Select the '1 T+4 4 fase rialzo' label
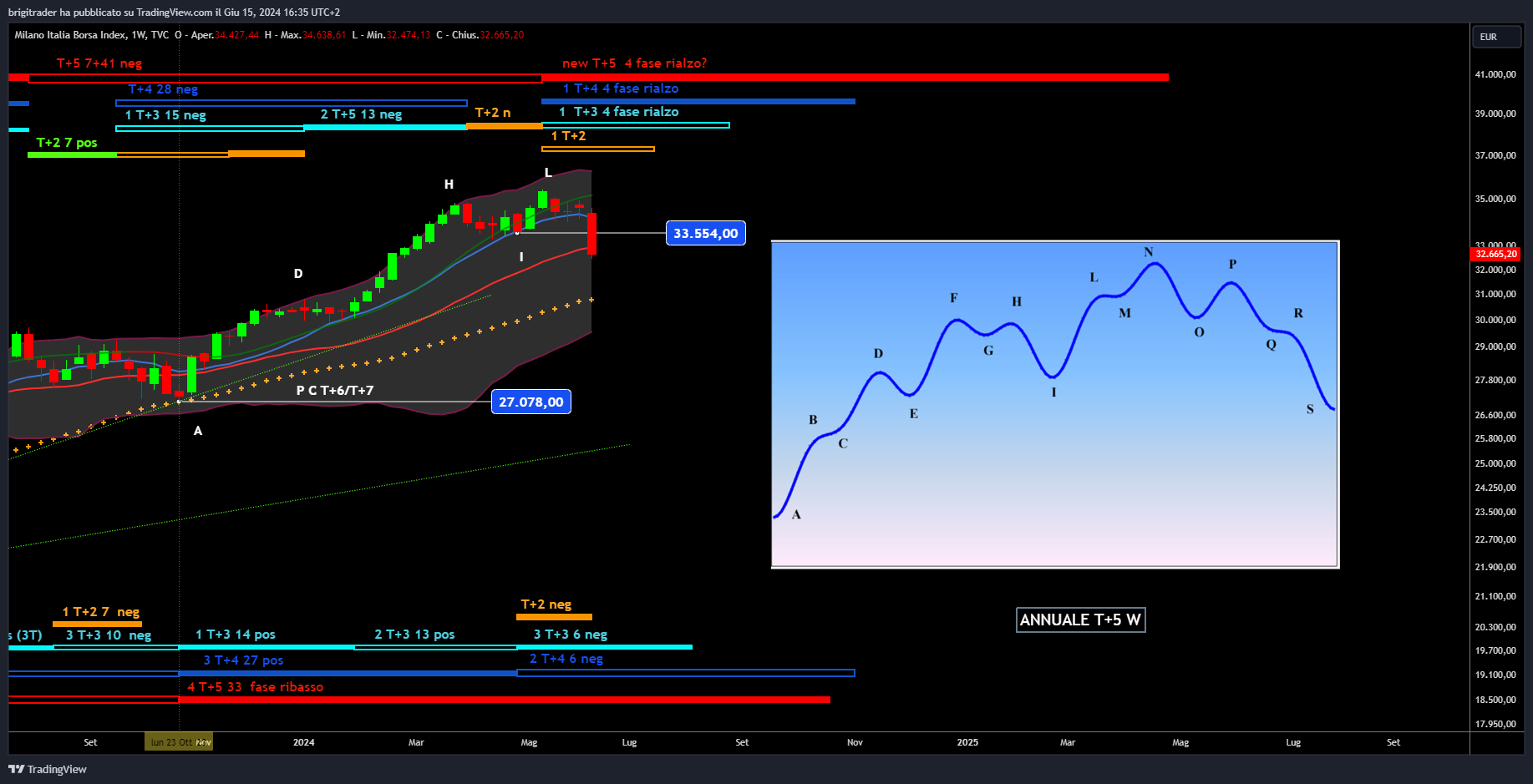Image resolution: width=1533 pixels, height=784 pixels. pyautogui.click(x=620, y=89)
